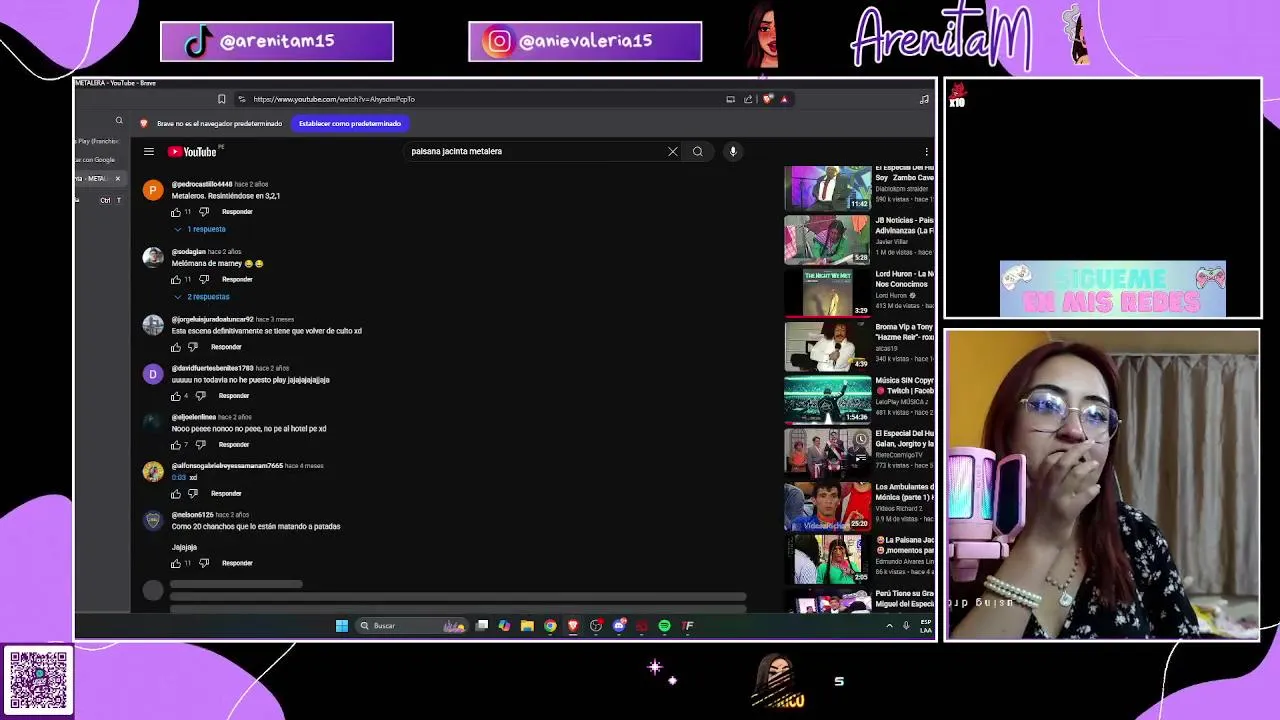Show hidden system tray icons chevron
Viewport: 1280px width, 720px height.
(x=889, y=626)
